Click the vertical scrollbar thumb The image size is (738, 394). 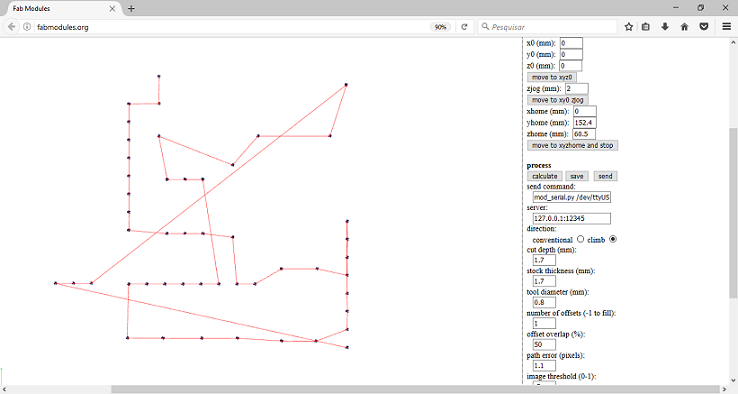pyautogui.click(x=733, y=213)
